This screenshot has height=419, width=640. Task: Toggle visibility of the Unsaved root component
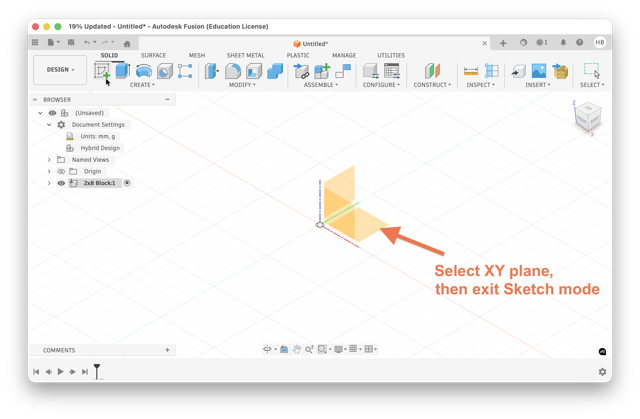[x=52, y=113]
